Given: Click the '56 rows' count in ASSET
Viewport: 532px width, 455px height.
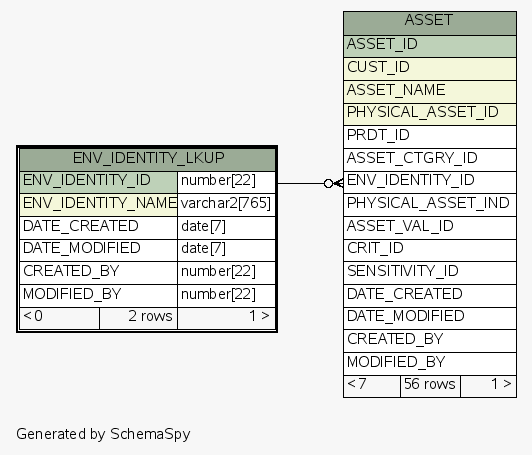Looking at the screenshot, I should (430, 386).
